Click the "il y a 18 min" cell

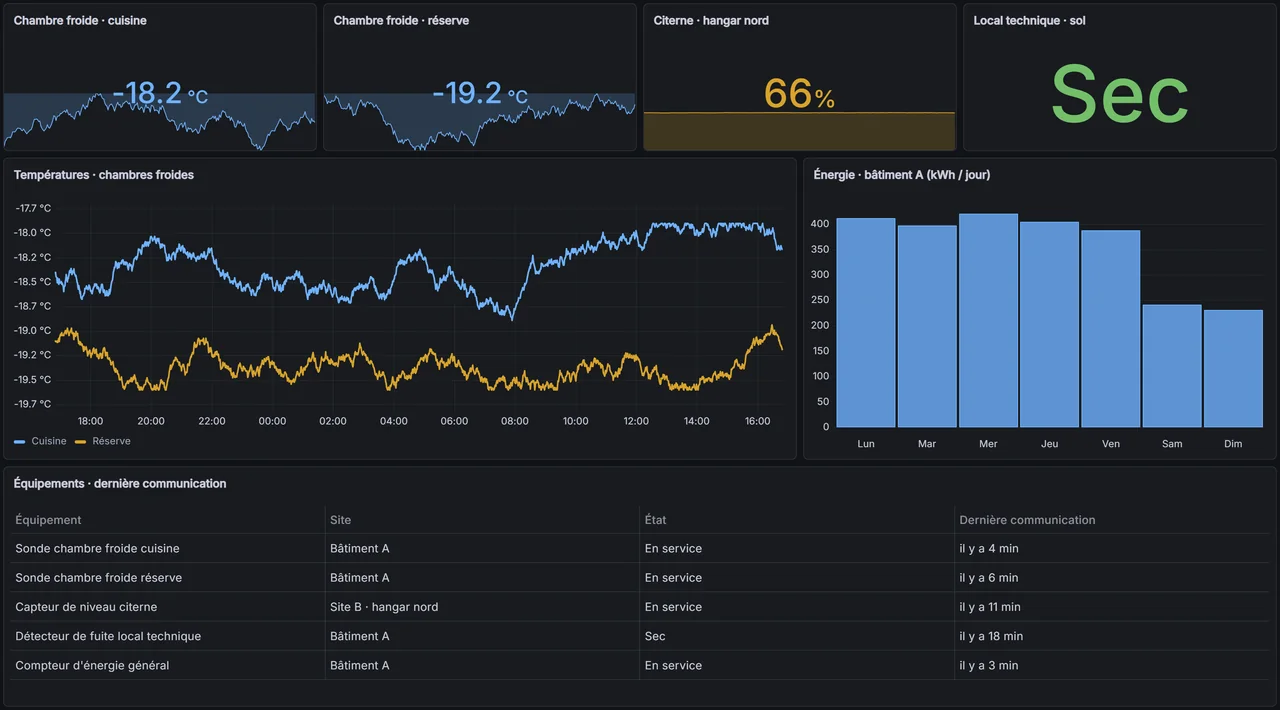click(x=1112, y=636)
